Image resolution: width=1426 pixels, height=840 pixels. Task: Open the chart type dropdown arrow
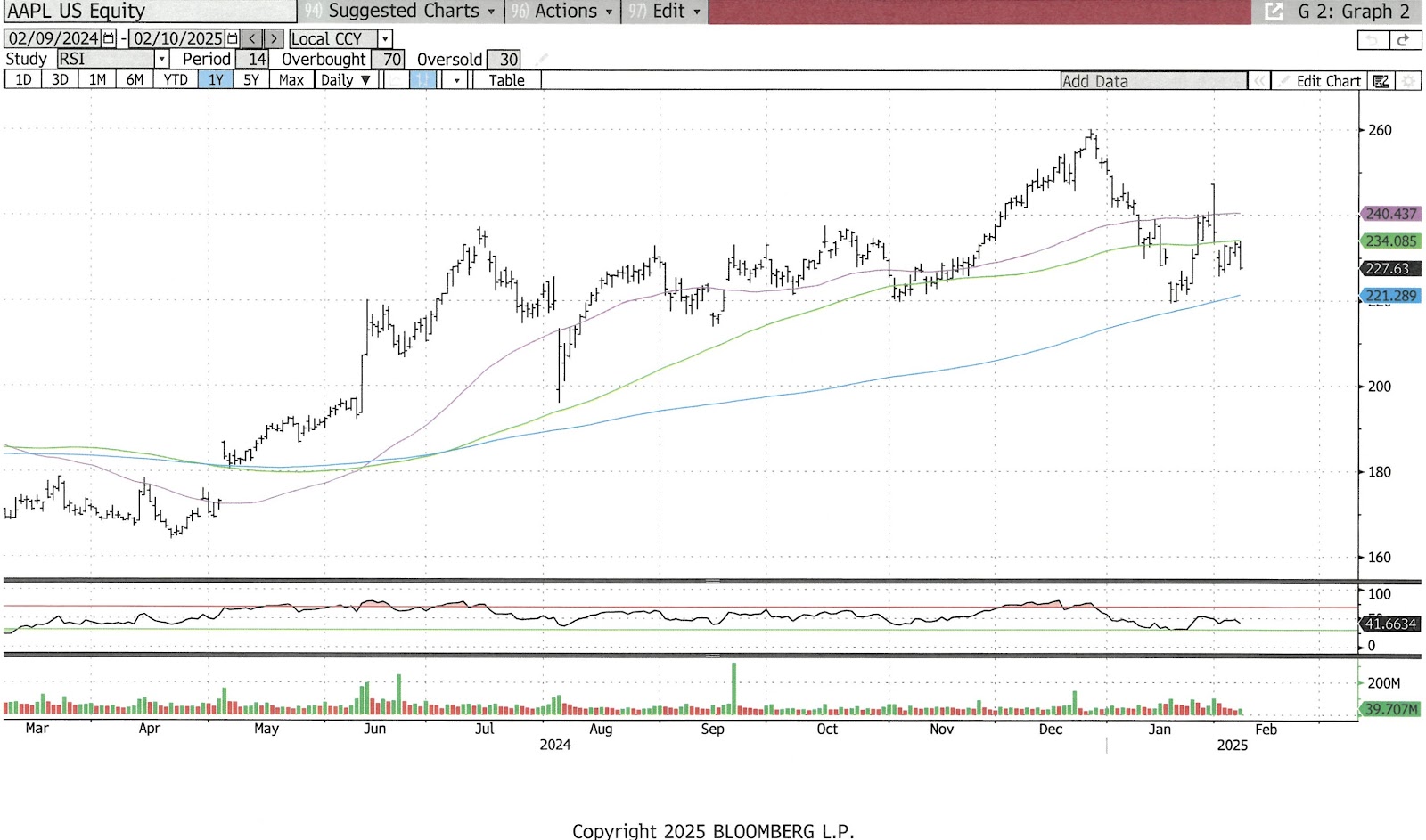coord(456,80)
